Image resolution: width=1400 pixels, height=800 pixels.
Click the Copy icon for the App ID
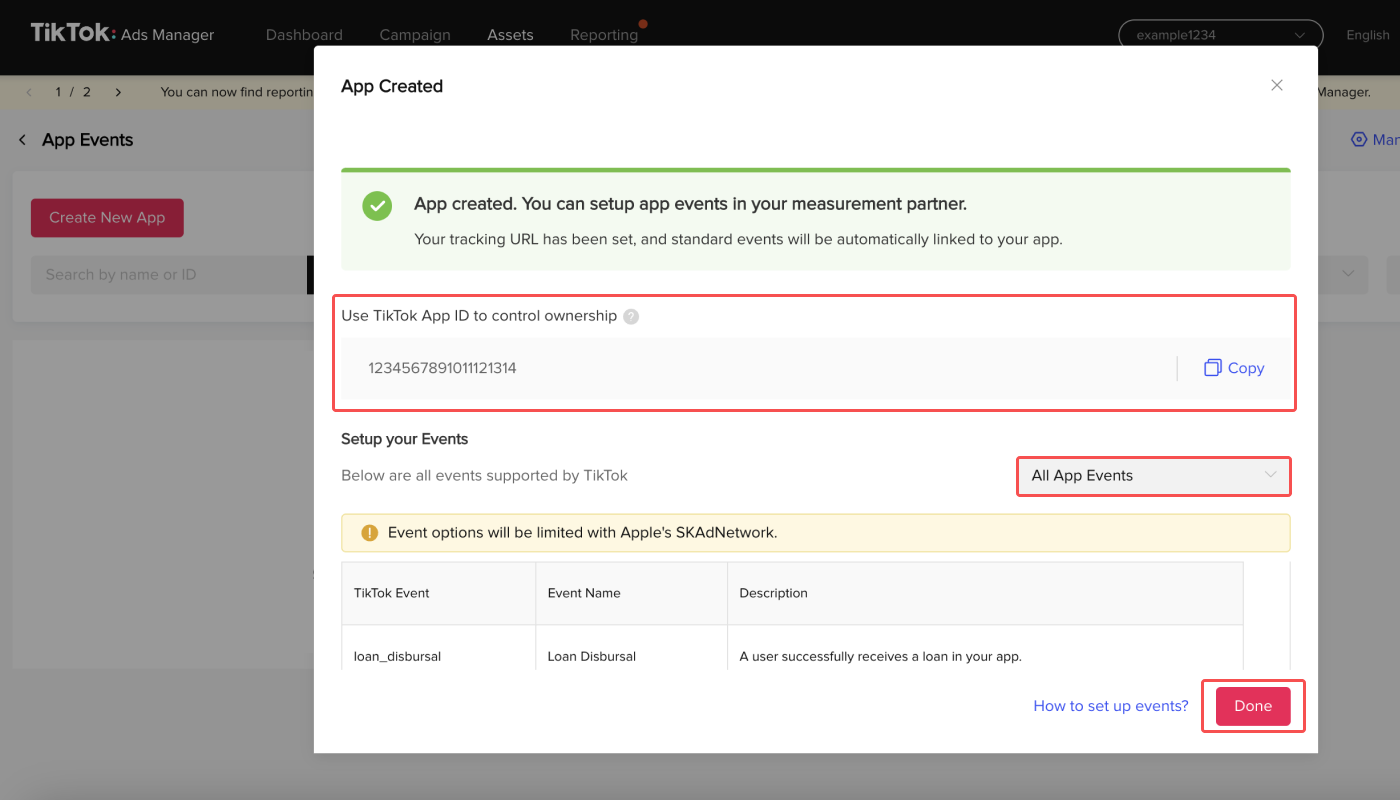(x=1213, y=368)
